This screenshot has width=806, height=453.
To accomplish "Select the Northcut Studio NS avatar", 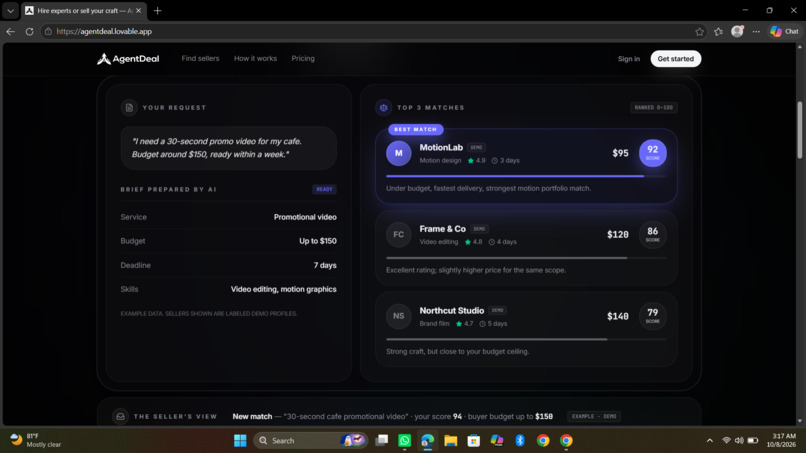I will (x=398, y=316).
